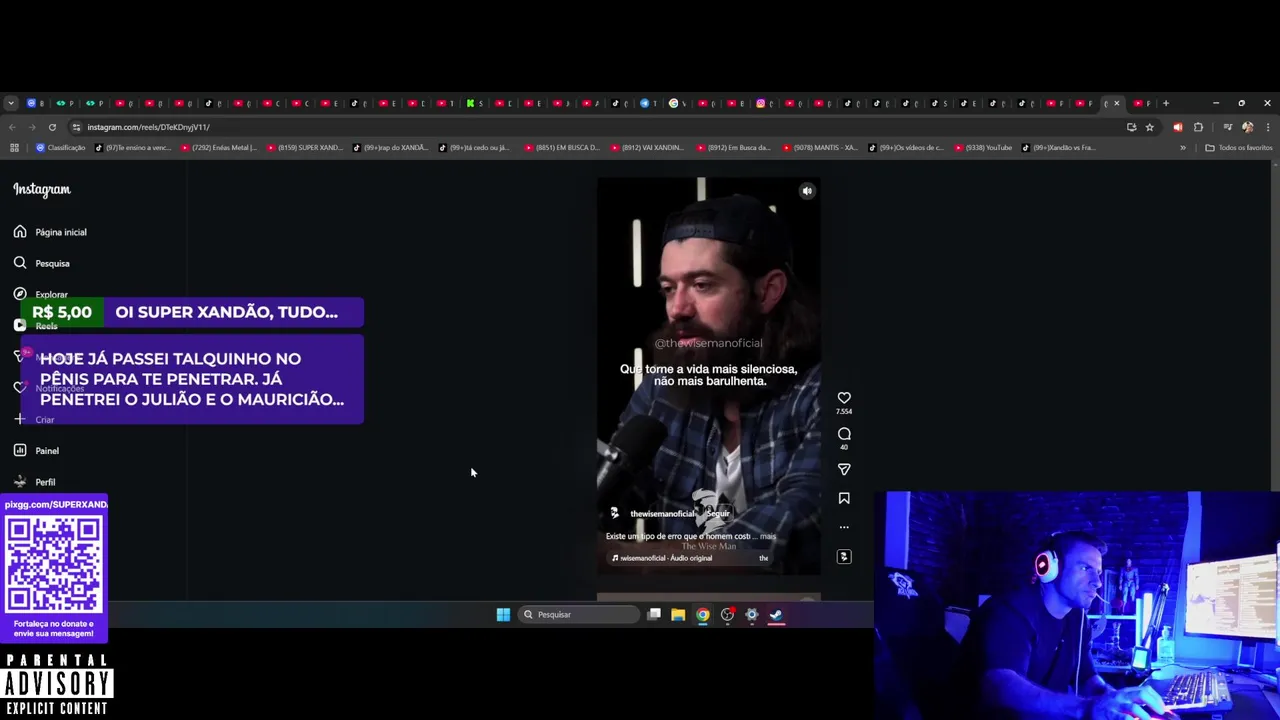Open '(7292) Enéas Metal' bookmark
The width and height of the screenshot is (1280, 720).
(219, 148)
